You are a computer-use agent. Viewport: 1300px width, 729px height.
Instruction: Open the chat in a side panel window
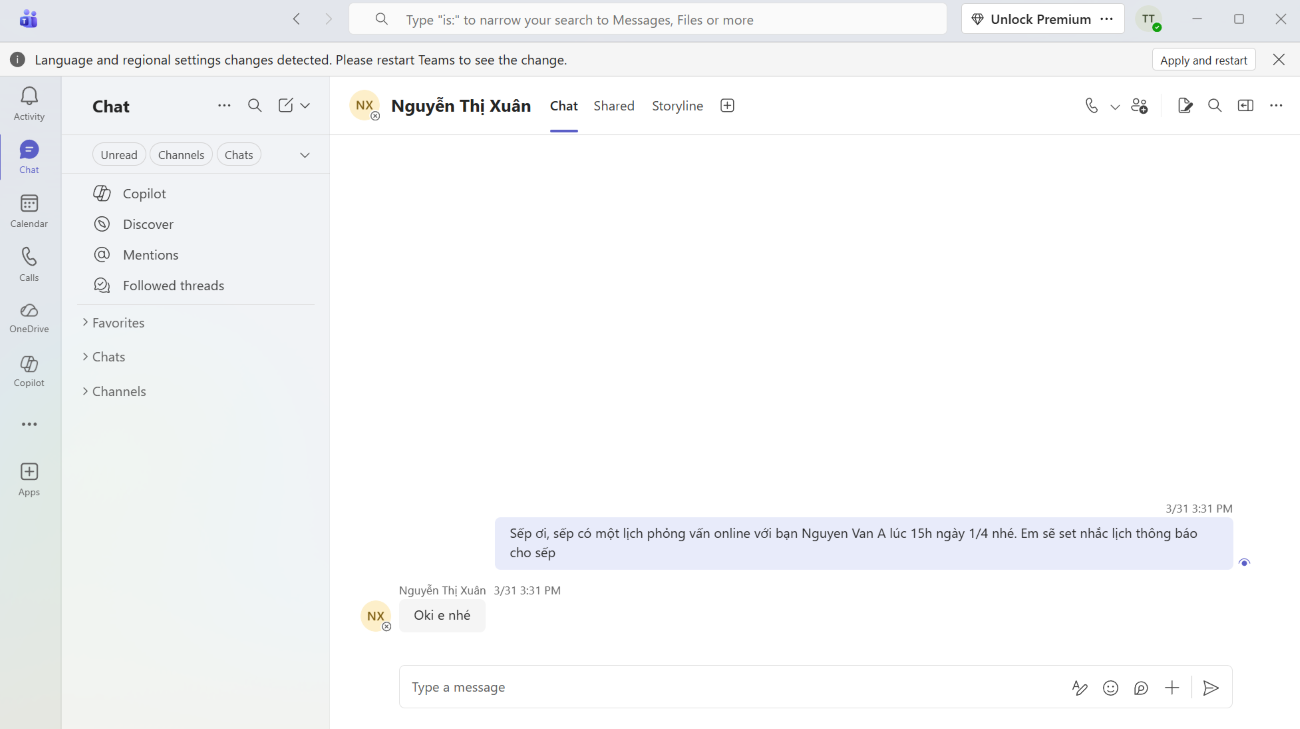pyautogui.click(x=1245, y=106)
